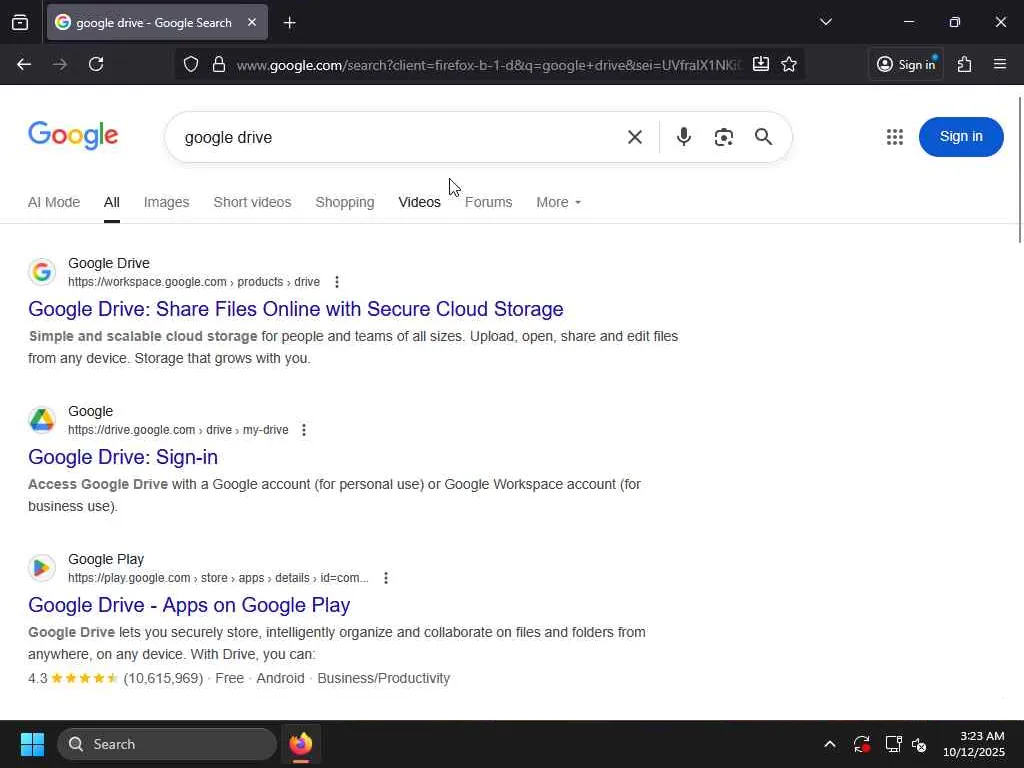This screenshot has width=1024, height=768.
Task: Switch to Shopping results tab
Action: [345, 202]
